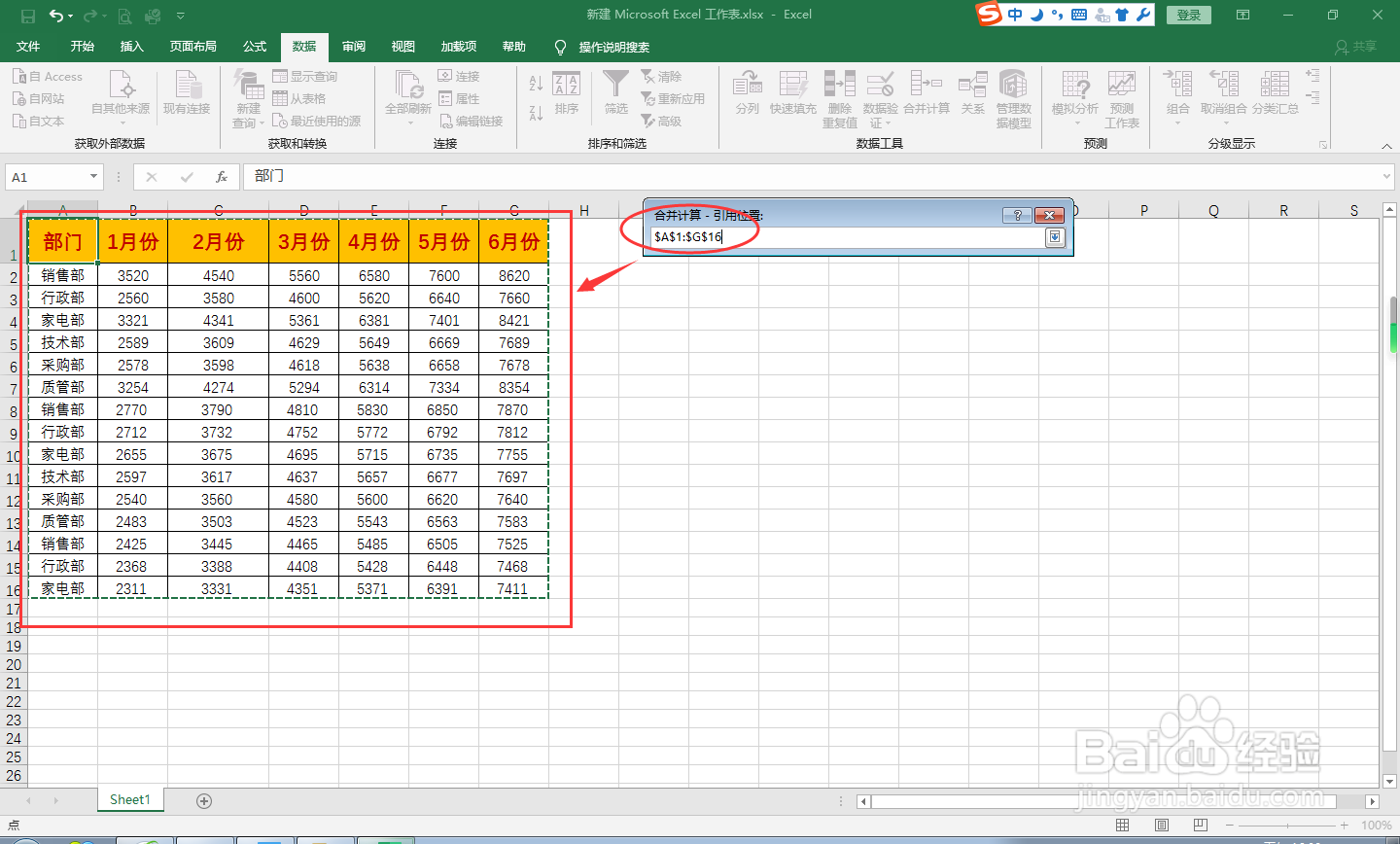Expand What-If Analysis (模拟分析) dropdown

(x=1075, y=123)
